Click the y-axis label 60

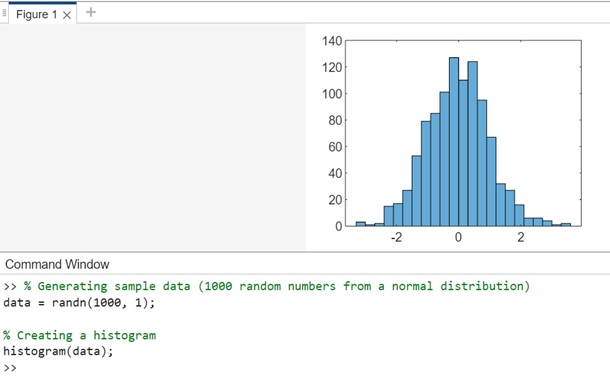click(335, 147)
